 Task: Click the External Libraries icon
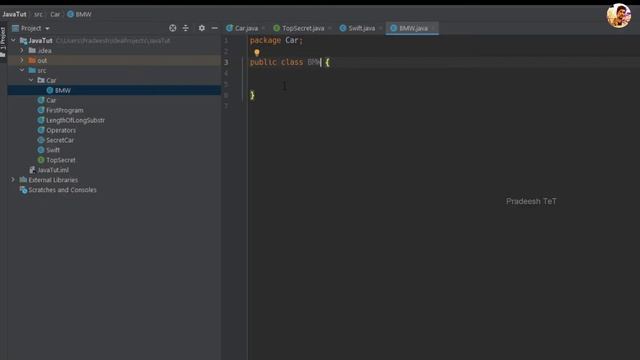(x=23, y=180)
